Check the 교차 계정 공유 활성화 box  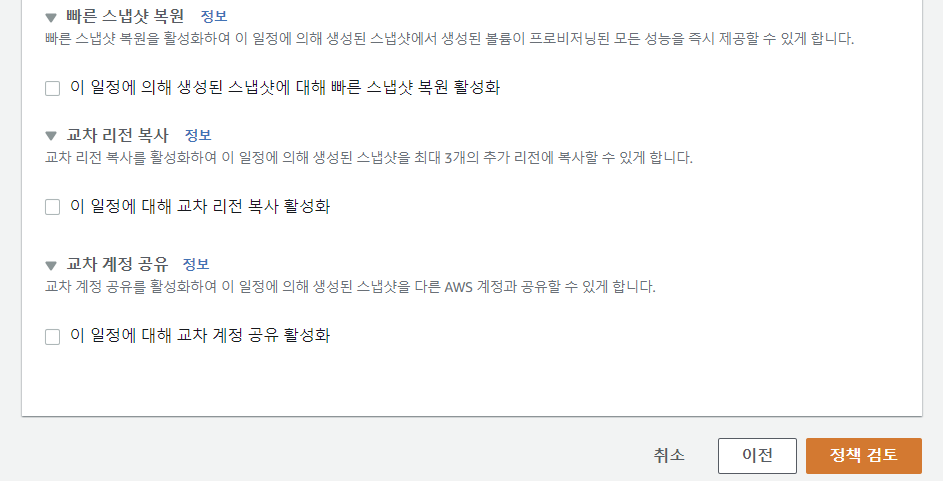pos(53,336)
